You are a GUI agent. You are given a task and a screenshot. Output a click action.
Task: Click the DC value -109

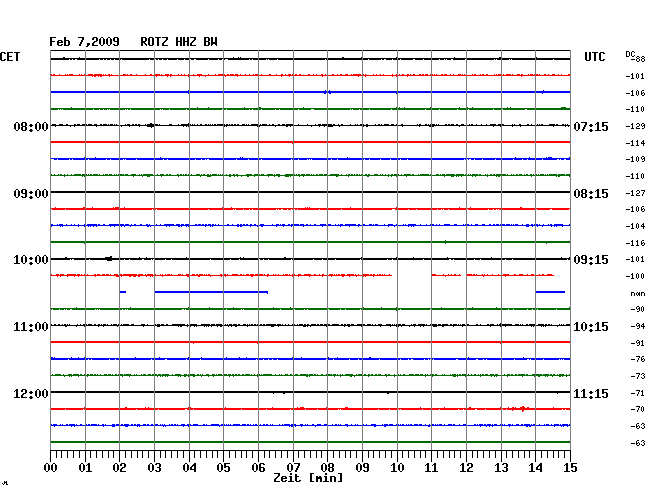point(635,159)
